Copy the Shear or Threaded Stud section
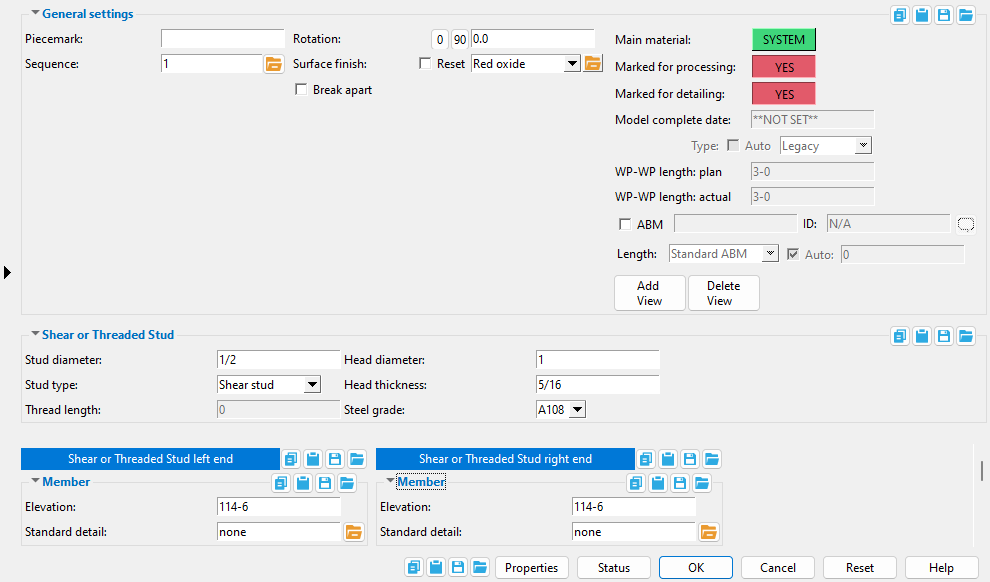This screenshot has height=582, width=990. (x=900, y=336)
